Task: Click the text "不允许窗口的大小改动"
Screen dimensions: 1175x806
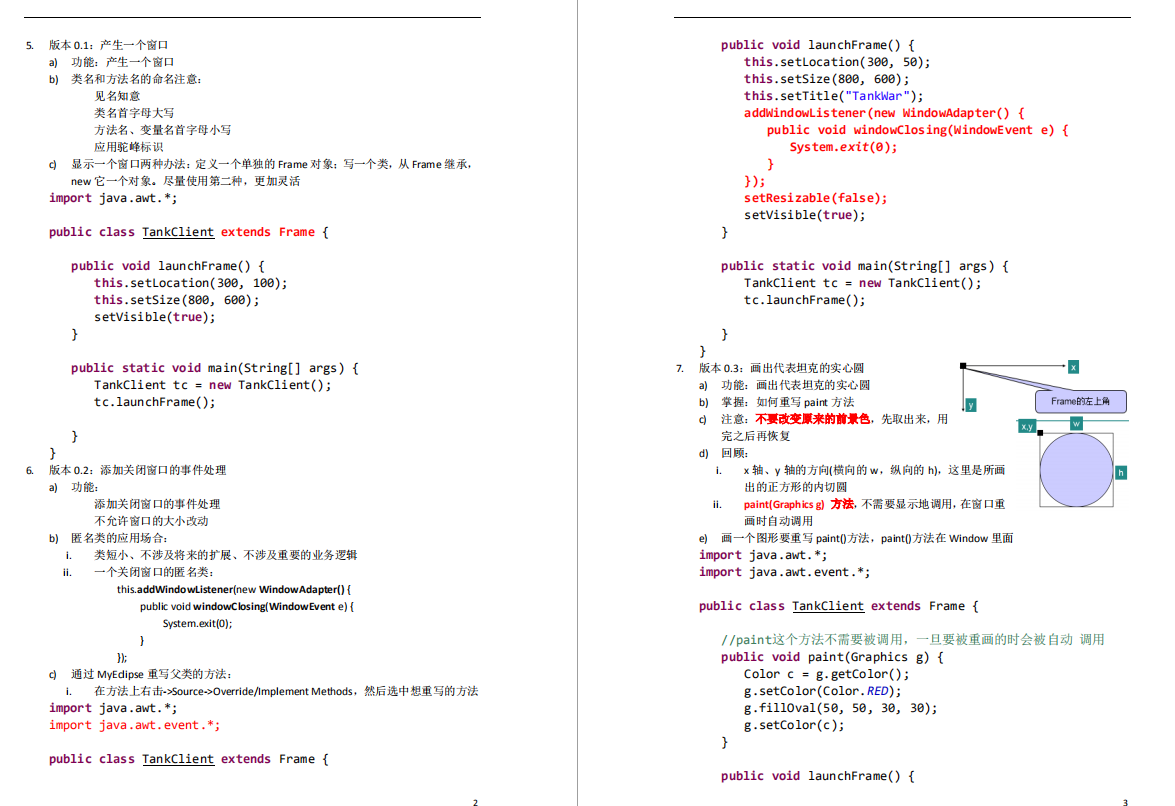Action: tap(151, 521)
